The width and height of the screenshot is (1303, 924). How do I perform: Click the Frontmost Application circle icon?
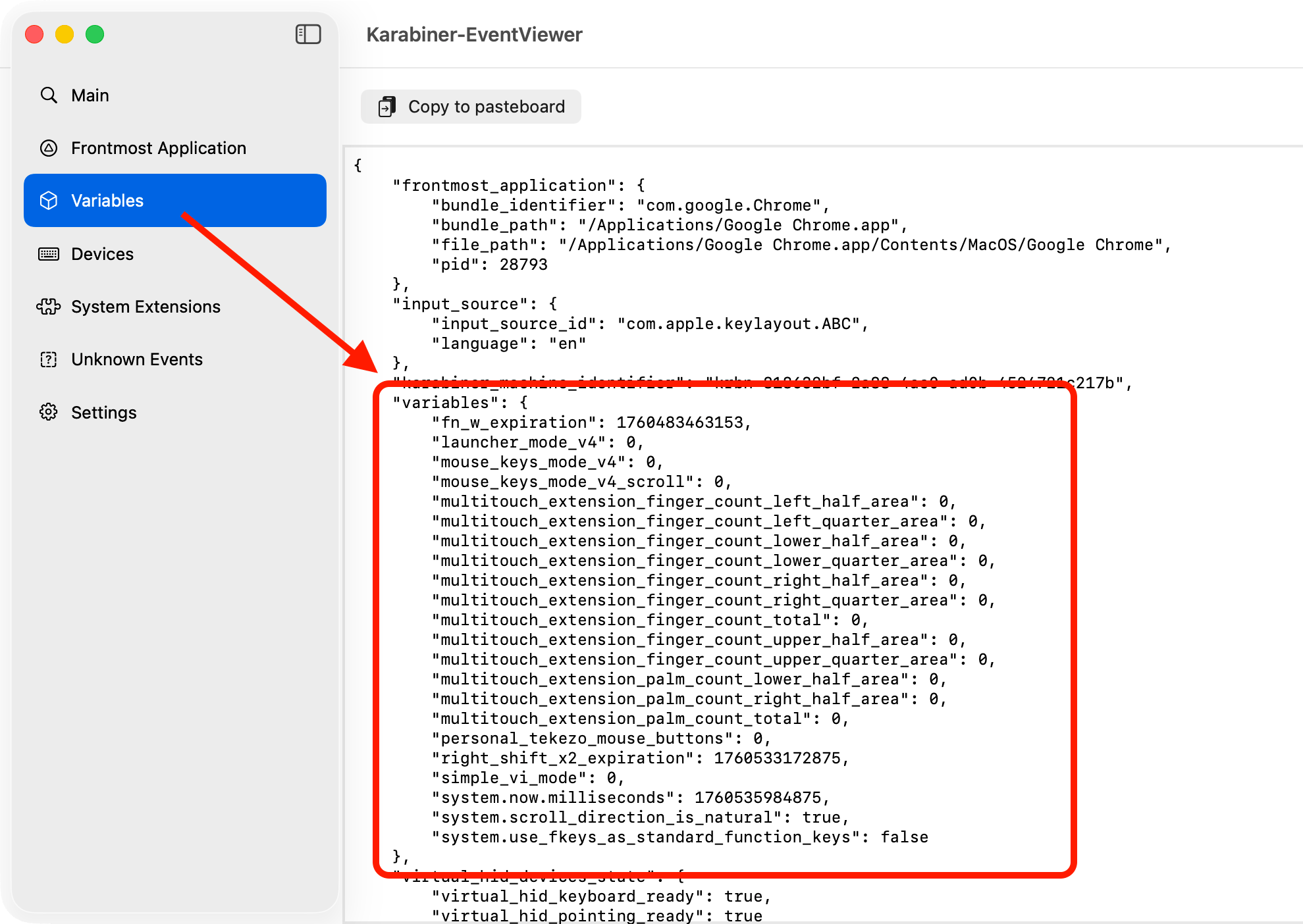49,147
